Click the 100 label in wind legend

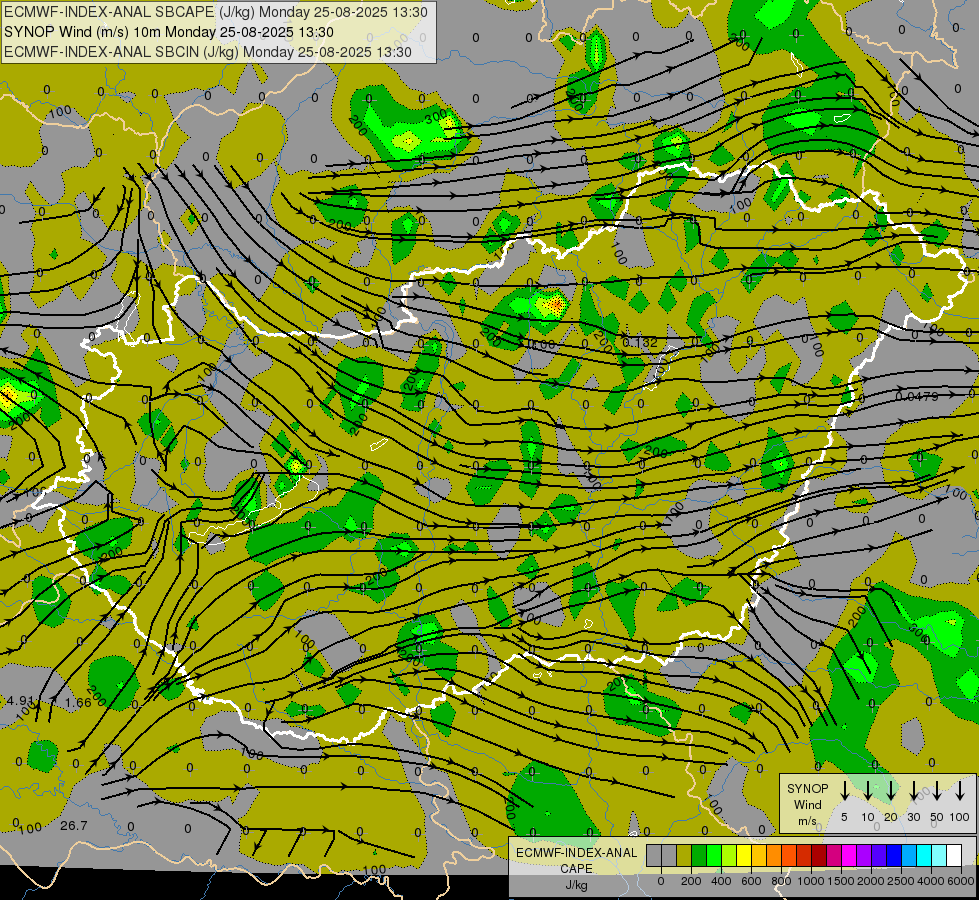click(x=960, y=817)
